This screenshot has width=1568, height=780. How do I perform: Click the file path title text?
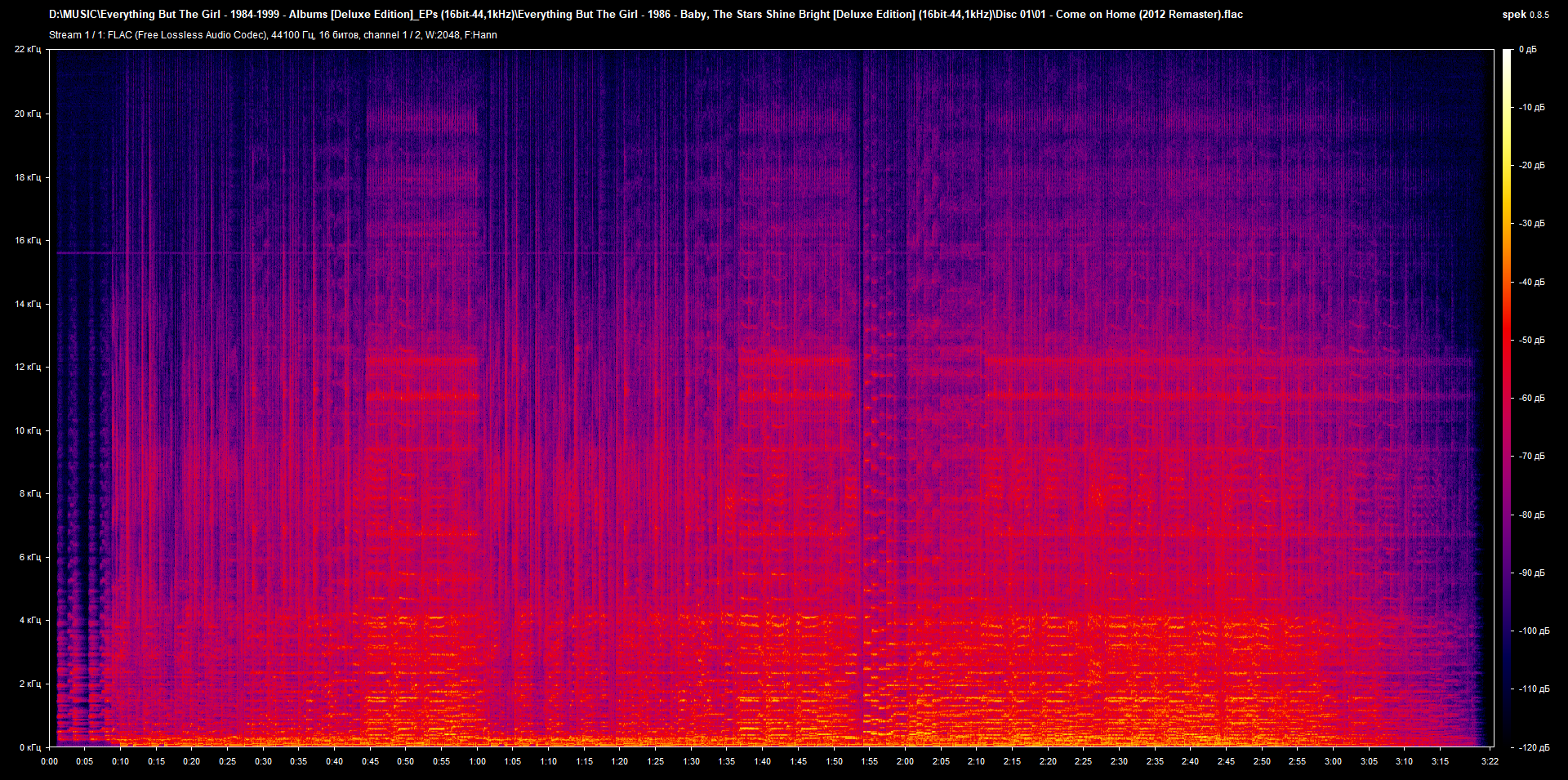click(646, 14)
